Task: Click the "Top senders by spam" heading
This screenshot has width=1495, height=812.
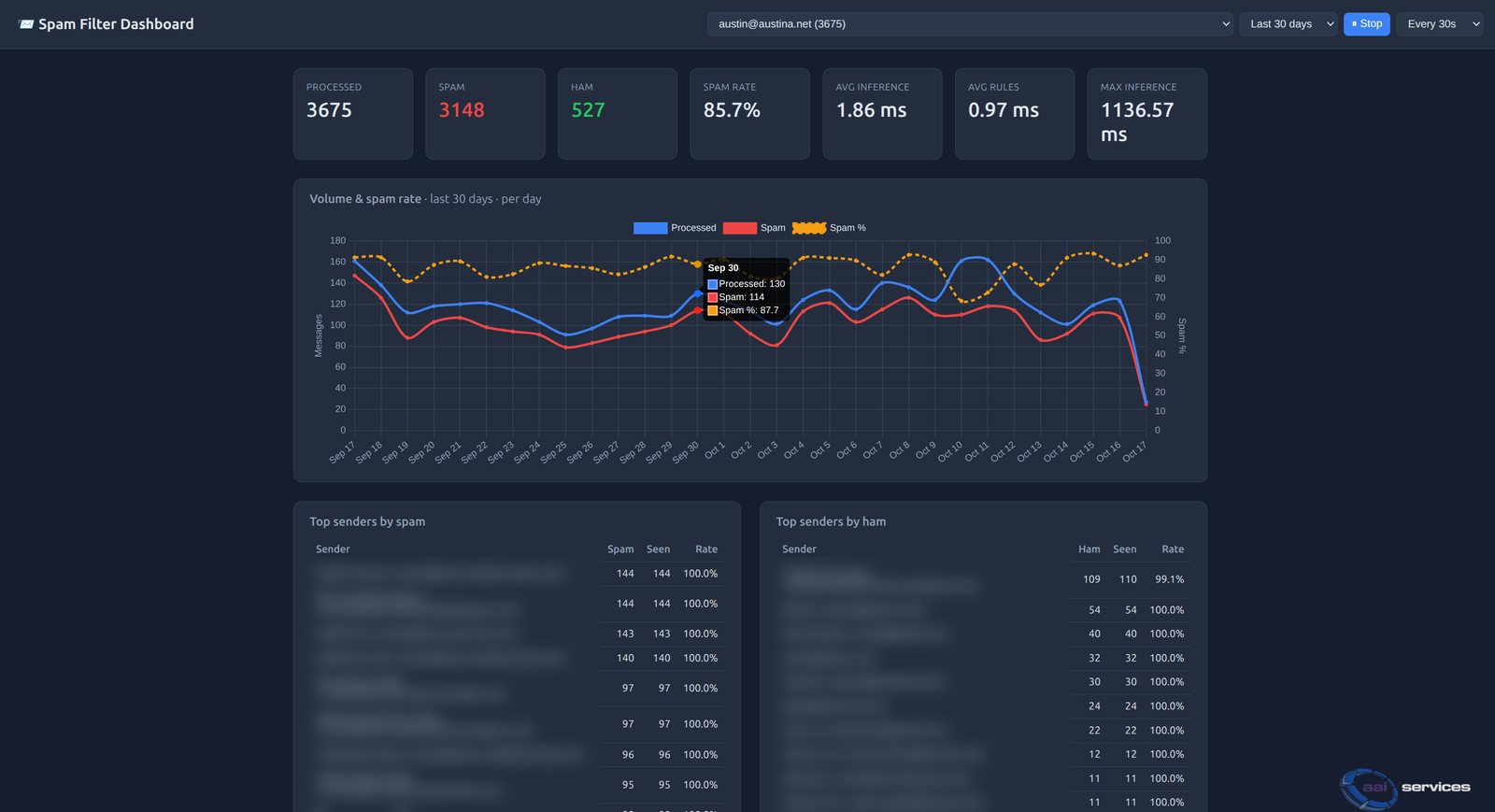Action: [x=367, y=521]
